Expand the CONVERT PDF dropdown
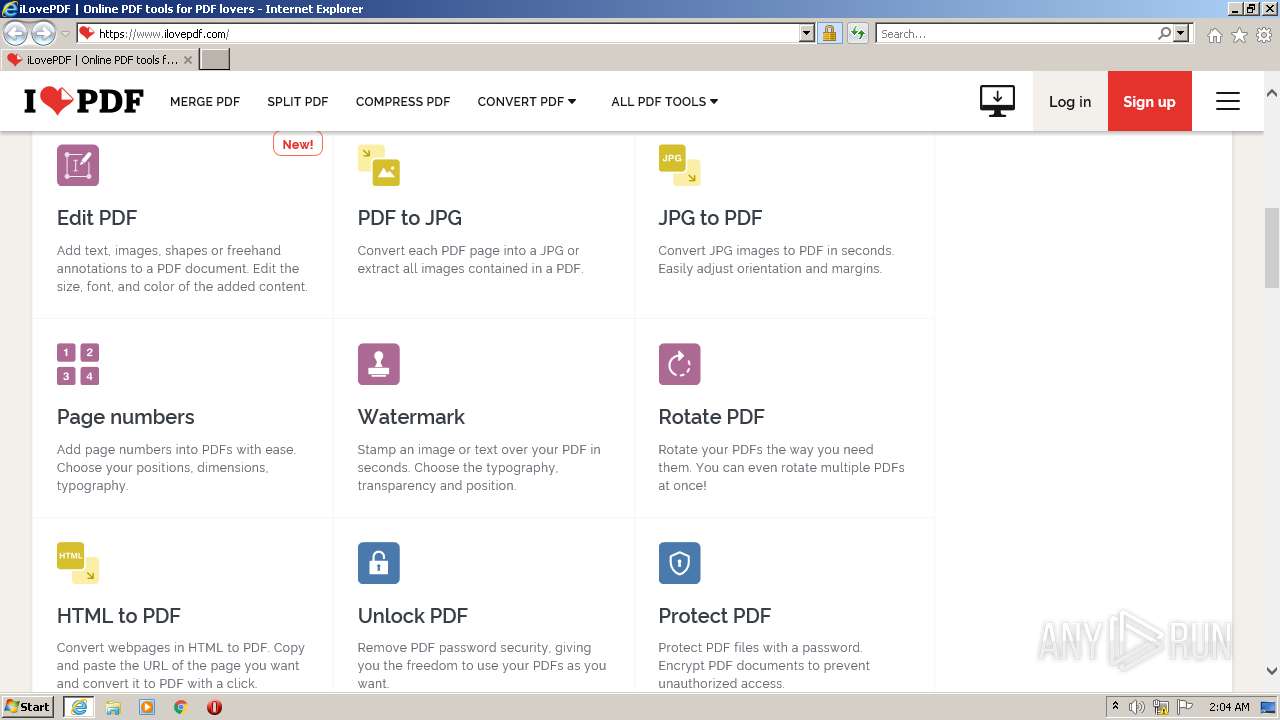1280x720 pixels. click(527, 101)
